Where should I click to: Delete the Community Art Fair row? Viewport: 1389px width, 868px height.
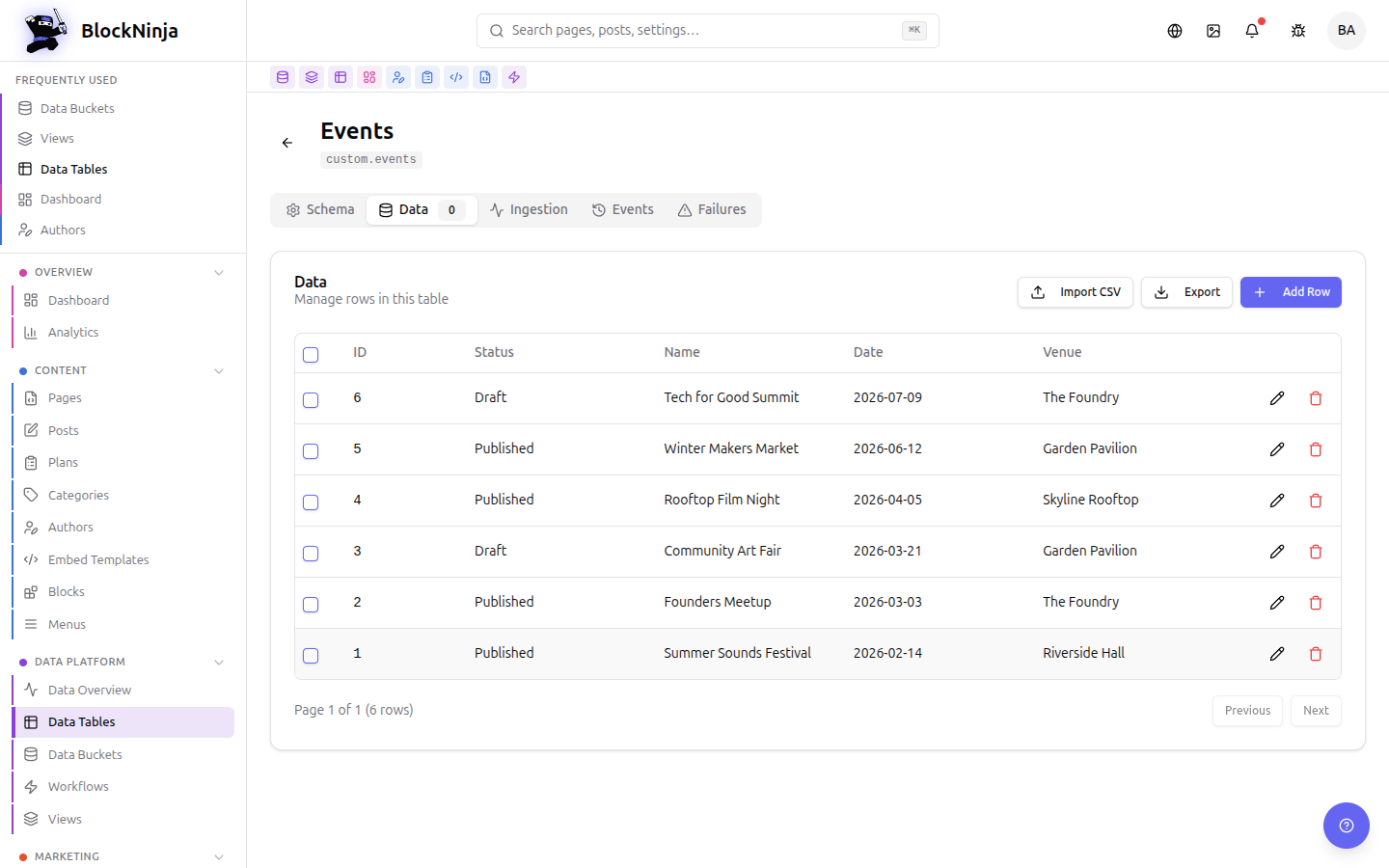[x=1316, y=552]
